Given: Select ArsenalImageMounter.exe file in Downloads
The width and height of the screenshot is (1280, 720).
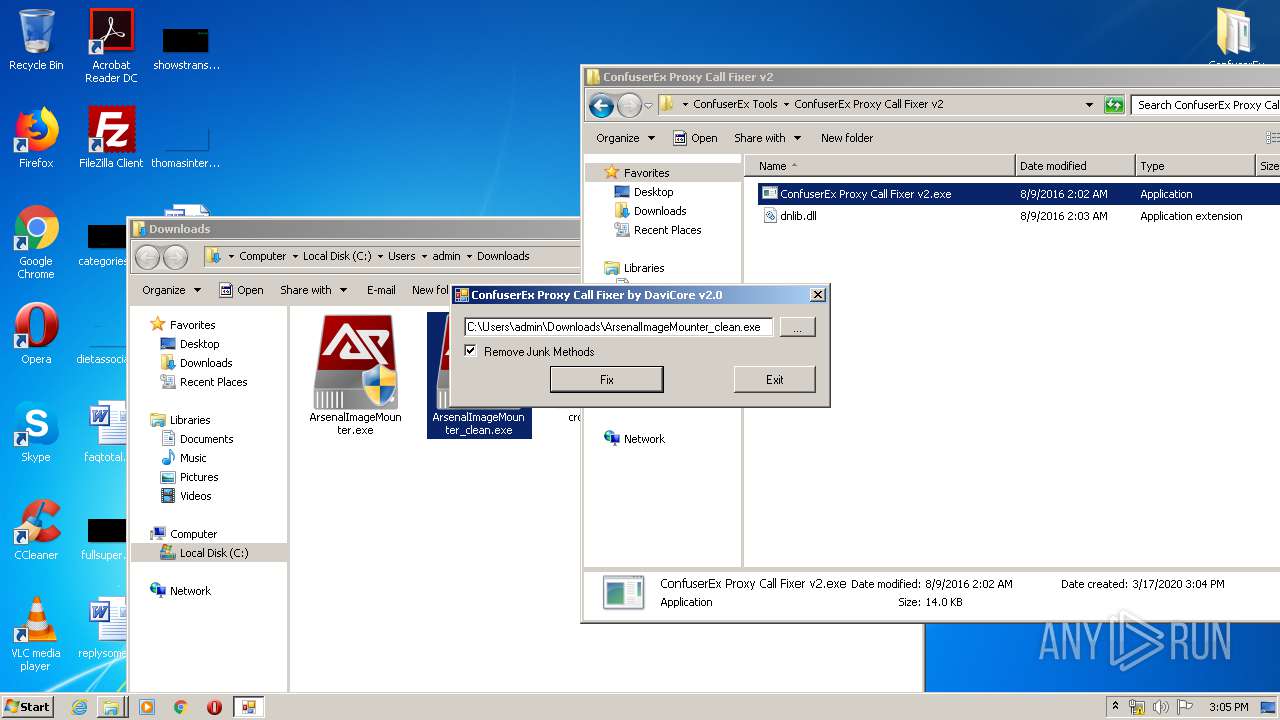Looking at the screenshot, I should point(355,375).
